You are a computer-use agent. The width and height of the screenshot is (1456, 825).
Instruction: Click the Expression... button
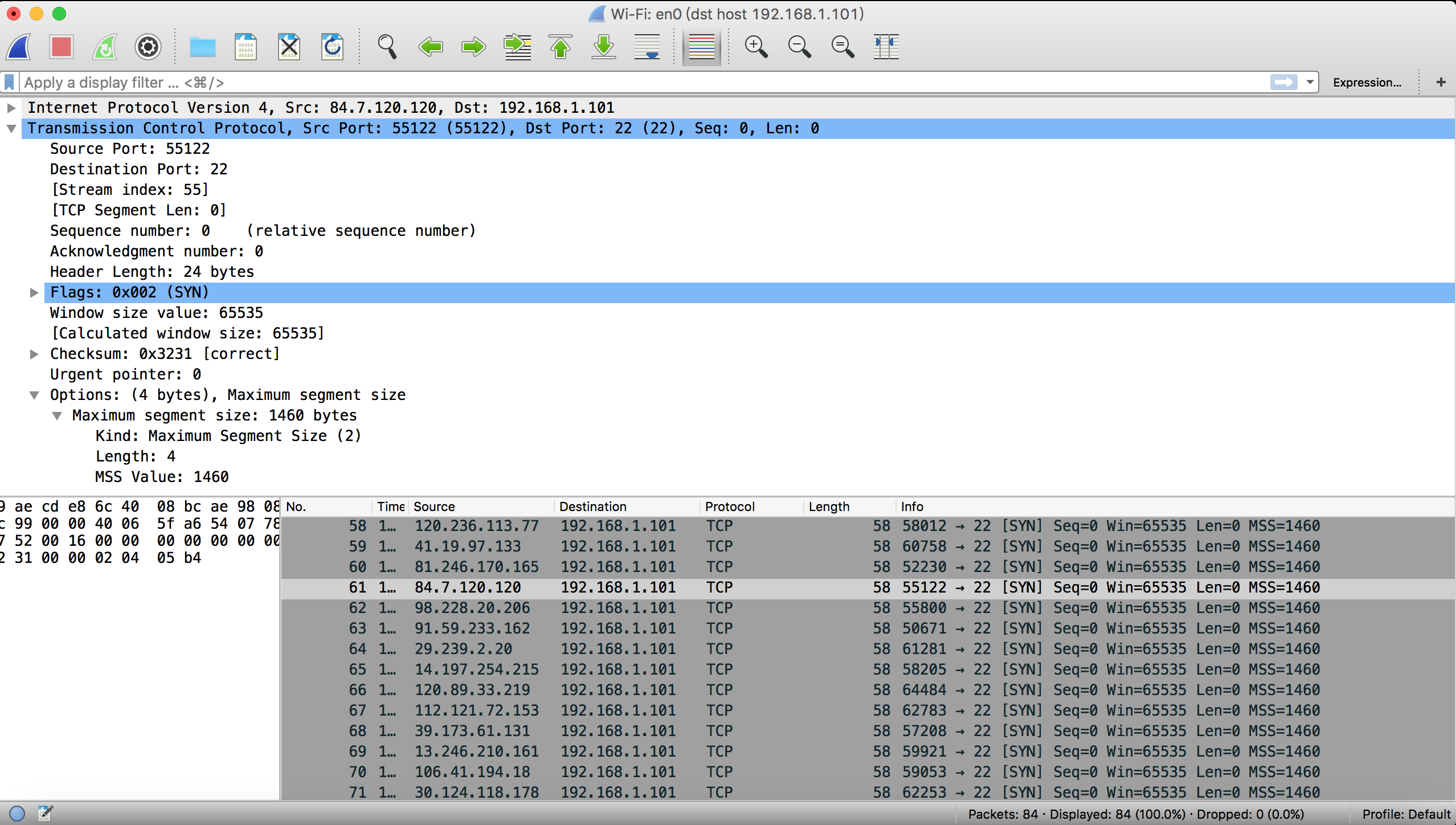1367,82
